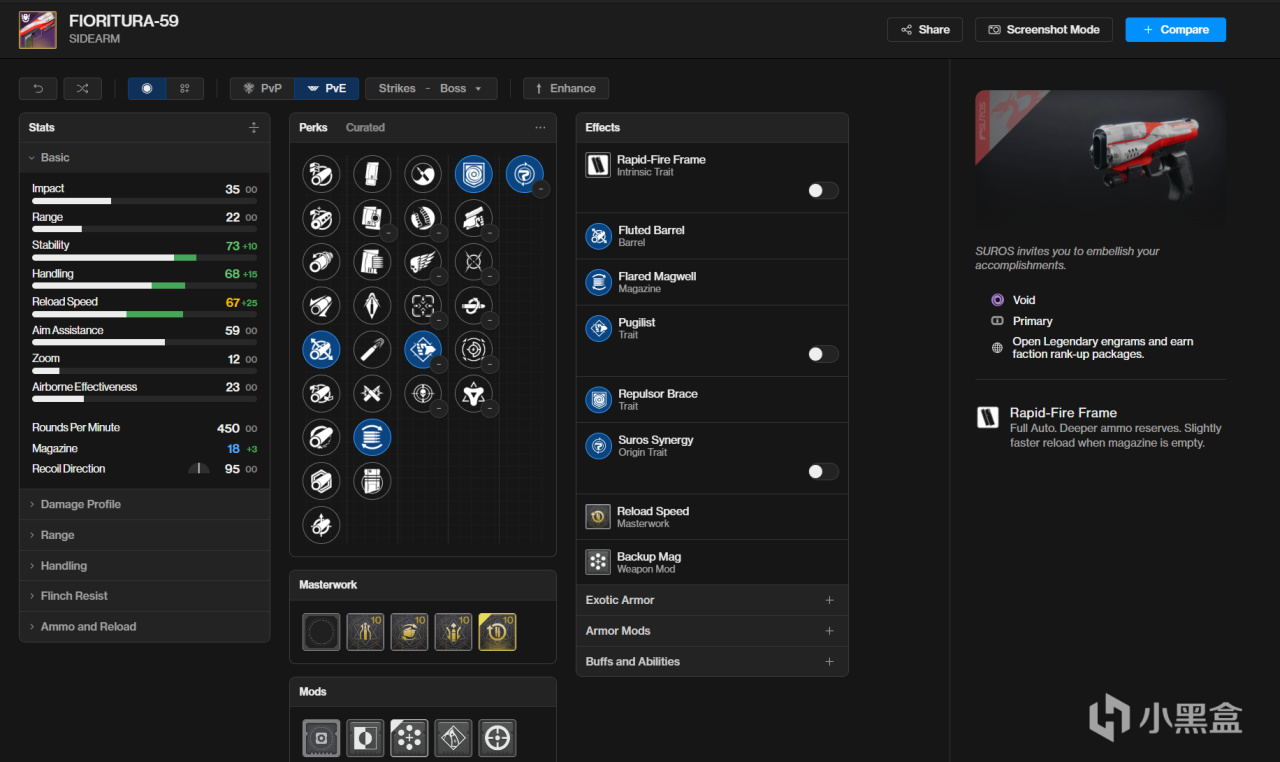The image size is (1280, 762).
Task: Pick the crossed-bullets magazine perk icon
Action: point(372,393)
